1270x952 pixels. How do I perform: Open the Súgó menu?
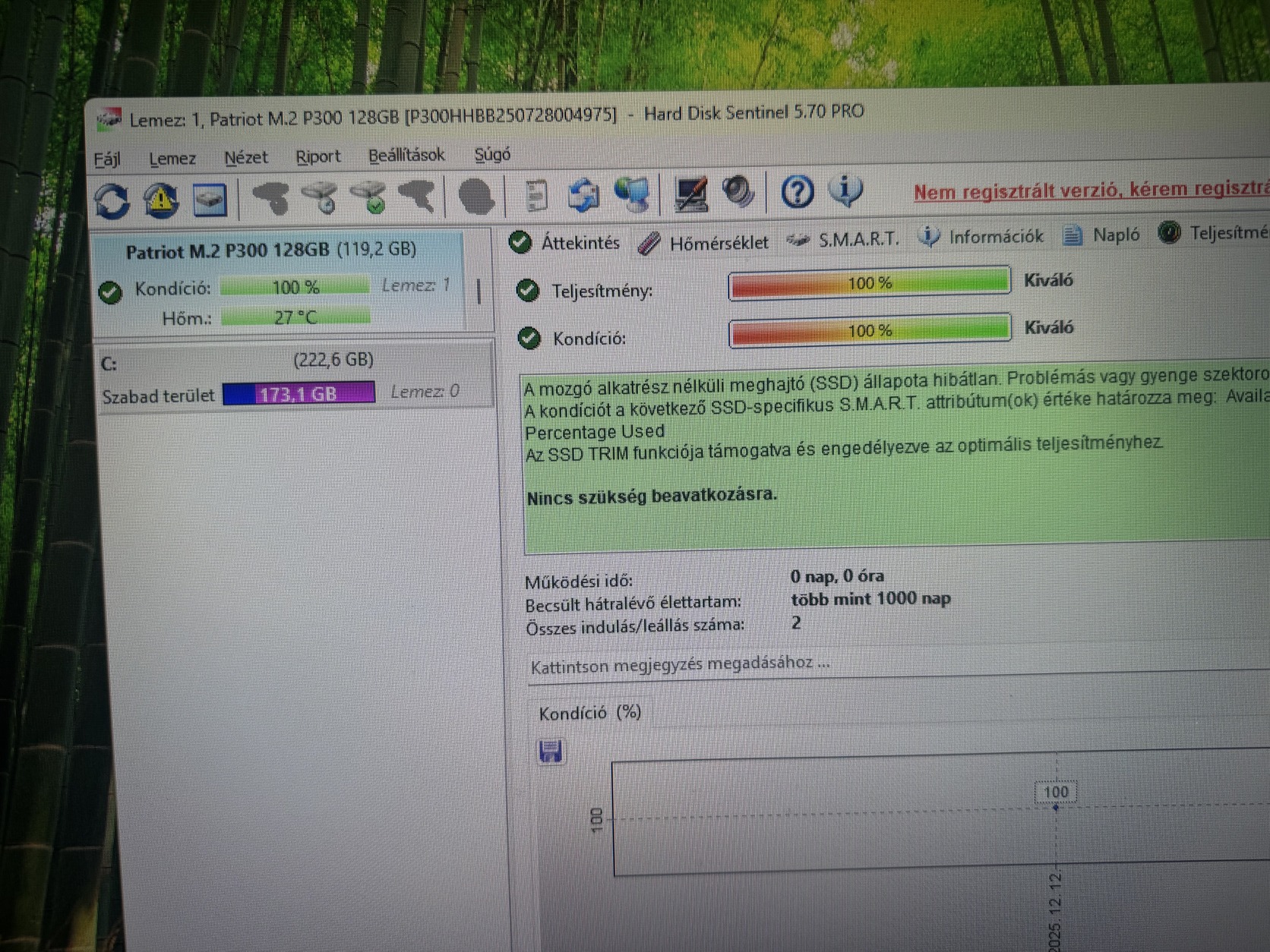point(492,154)
